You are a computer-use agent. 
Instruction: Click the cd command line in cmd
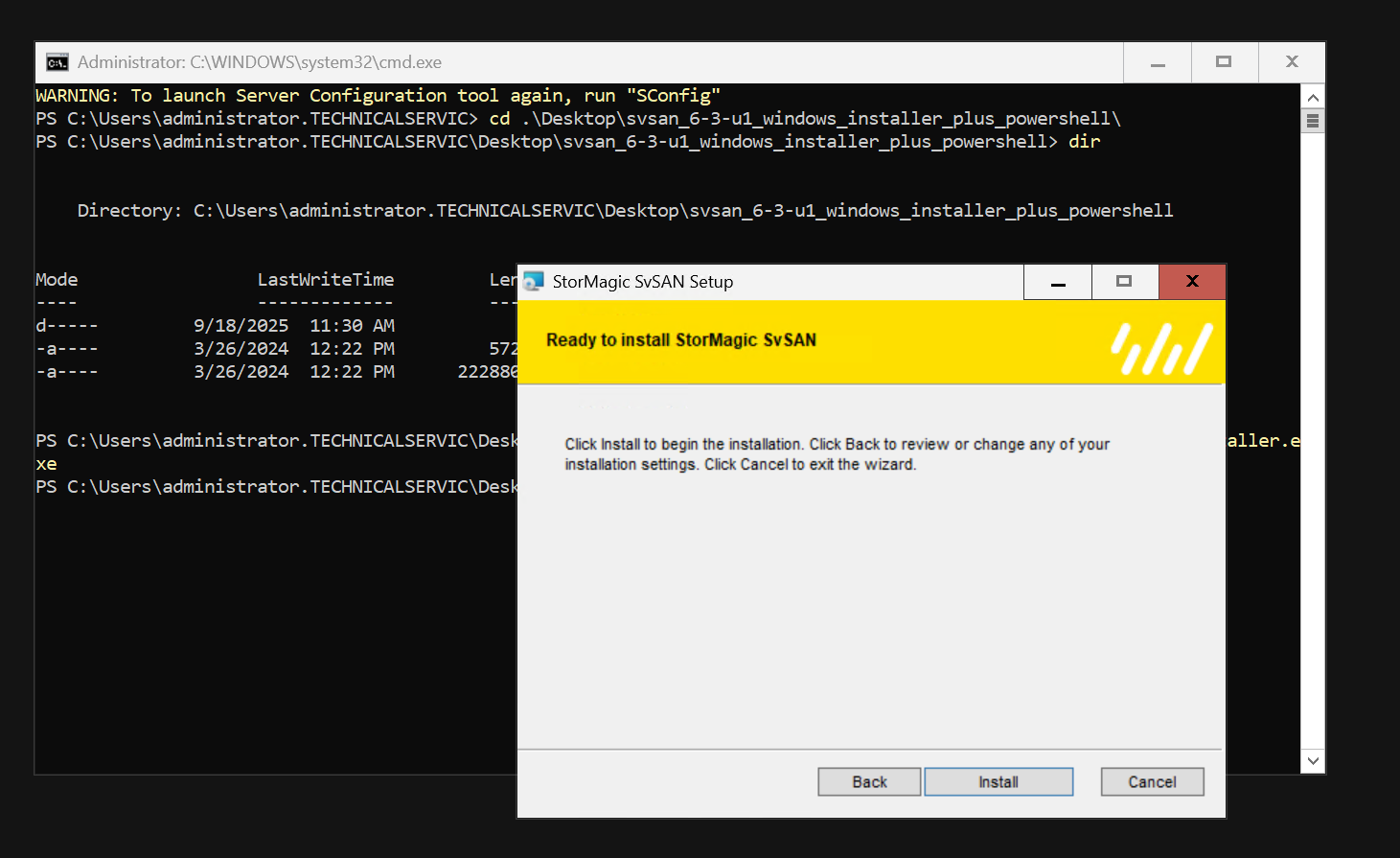tap(578, 119)
